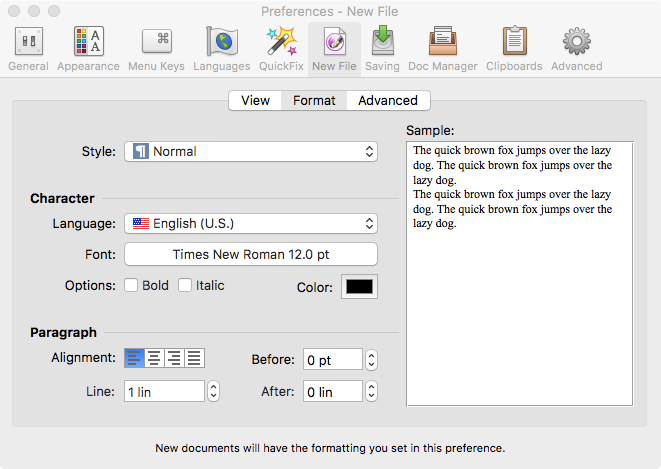
Task: Click the Times New Roman 12.0 pt font button
Action: [250, 254]
